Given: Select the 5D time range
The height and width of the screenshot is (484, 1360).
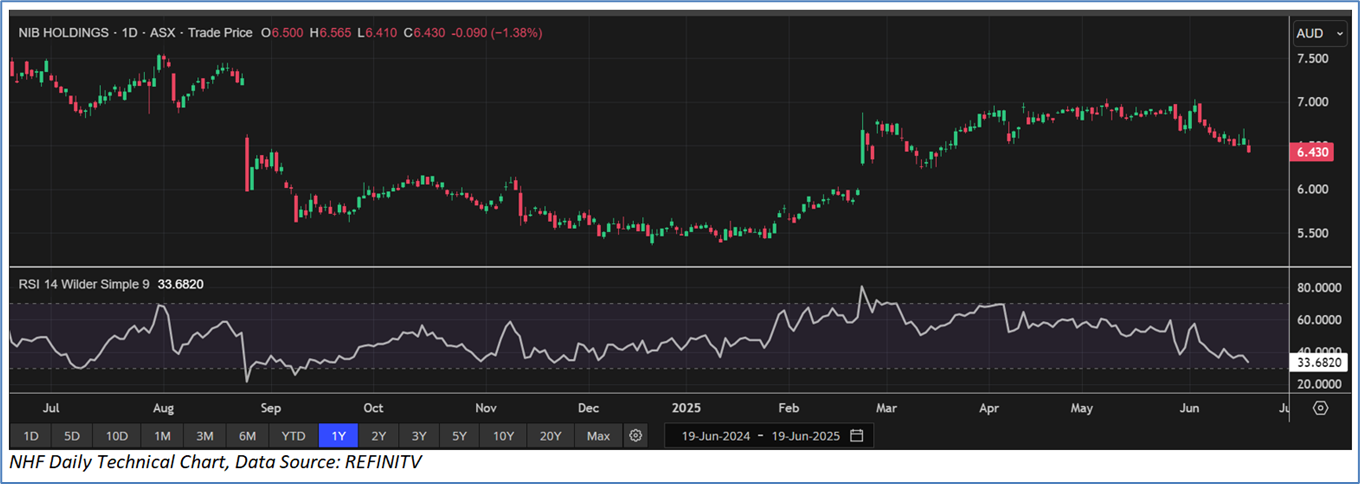Looking at the screenshot, I should click(72, 436).
